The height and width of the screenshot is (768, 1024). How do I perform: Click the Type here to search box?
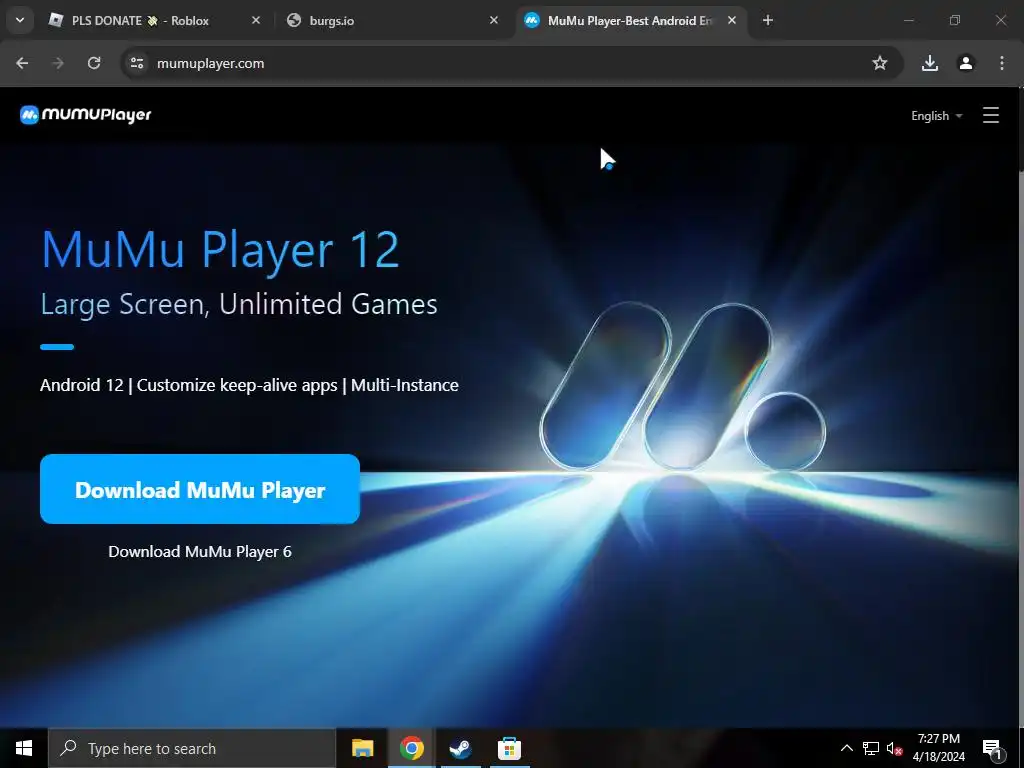192,748
